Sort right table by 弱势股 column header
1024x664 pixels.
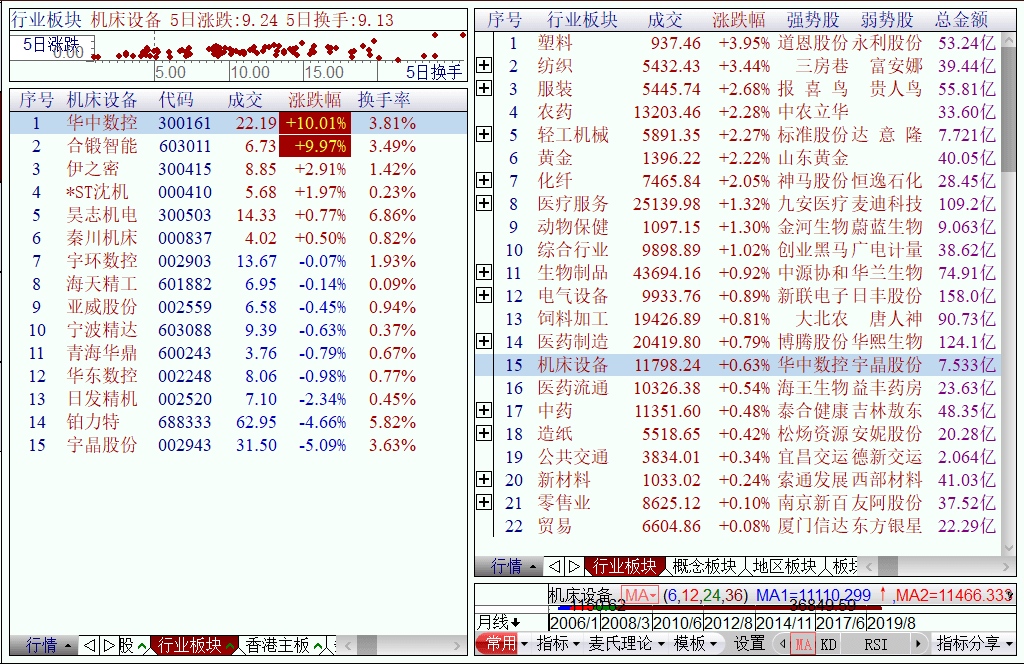click(x=887, y=20)
